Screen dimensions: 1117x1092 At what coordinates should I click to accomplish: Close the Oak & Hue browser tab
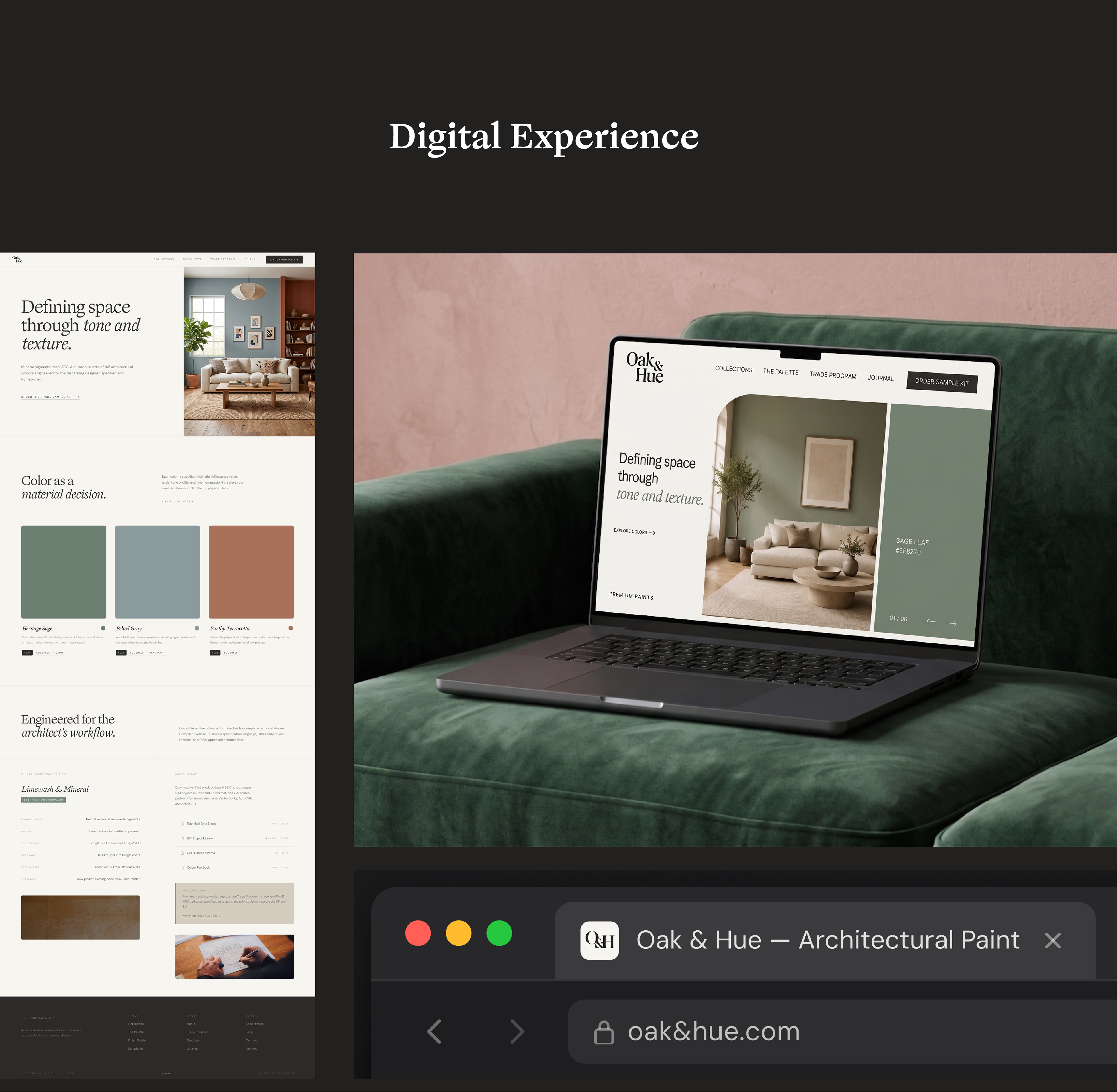click(1053, 940)
